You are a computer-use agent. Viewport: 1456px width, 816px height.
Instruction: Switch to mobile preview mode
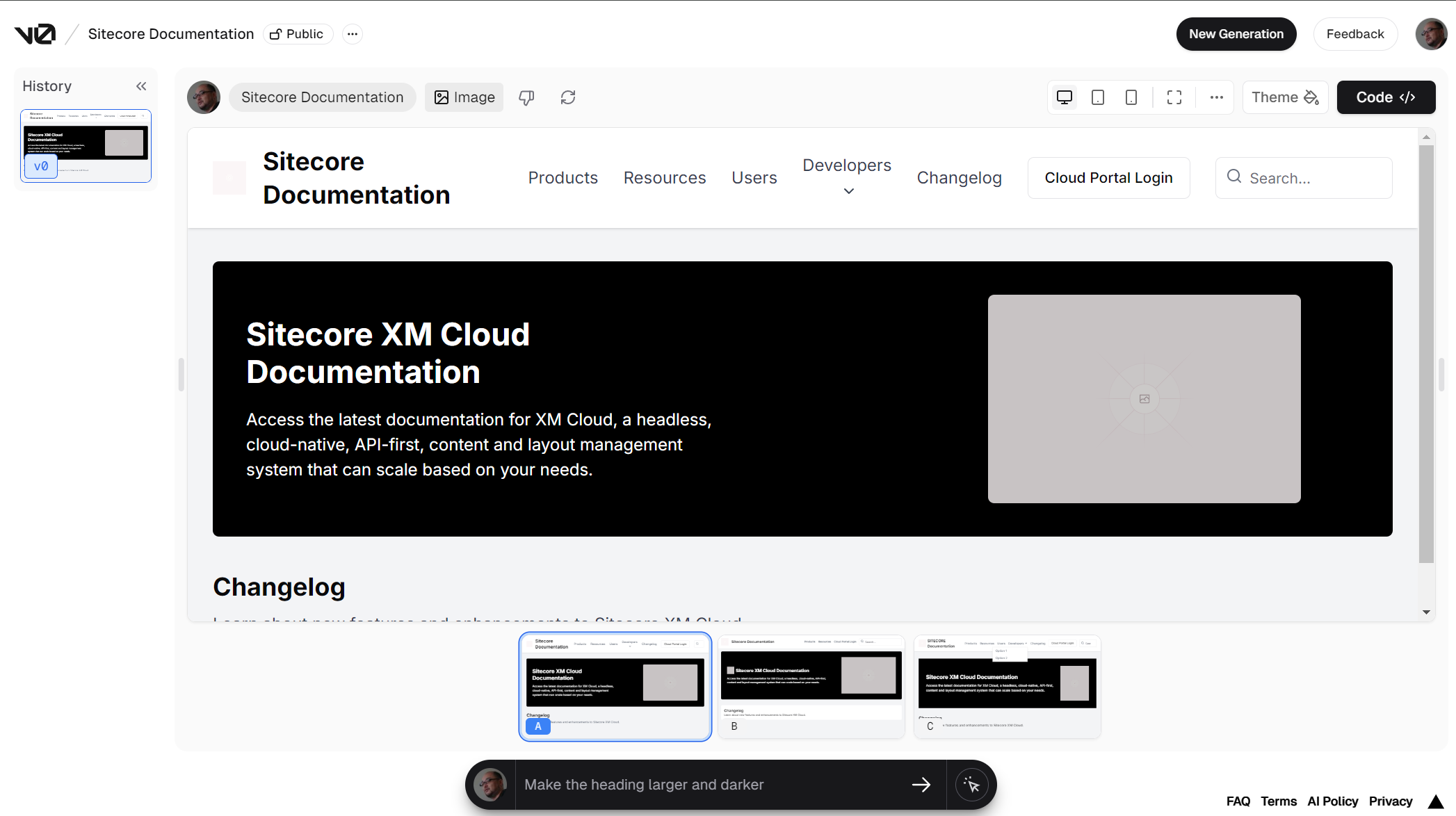click(1131, 97)
